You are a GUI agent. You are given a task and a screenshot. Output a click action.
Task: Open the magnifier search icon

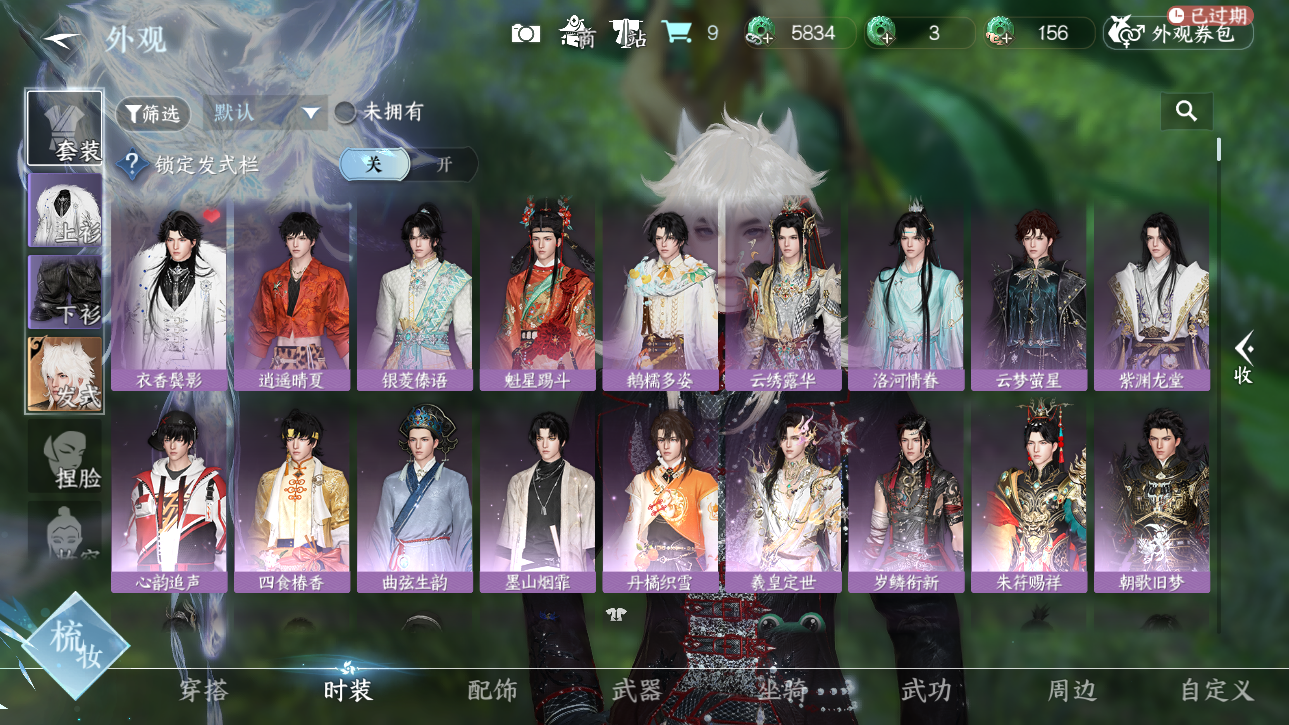coord(1187,111)
